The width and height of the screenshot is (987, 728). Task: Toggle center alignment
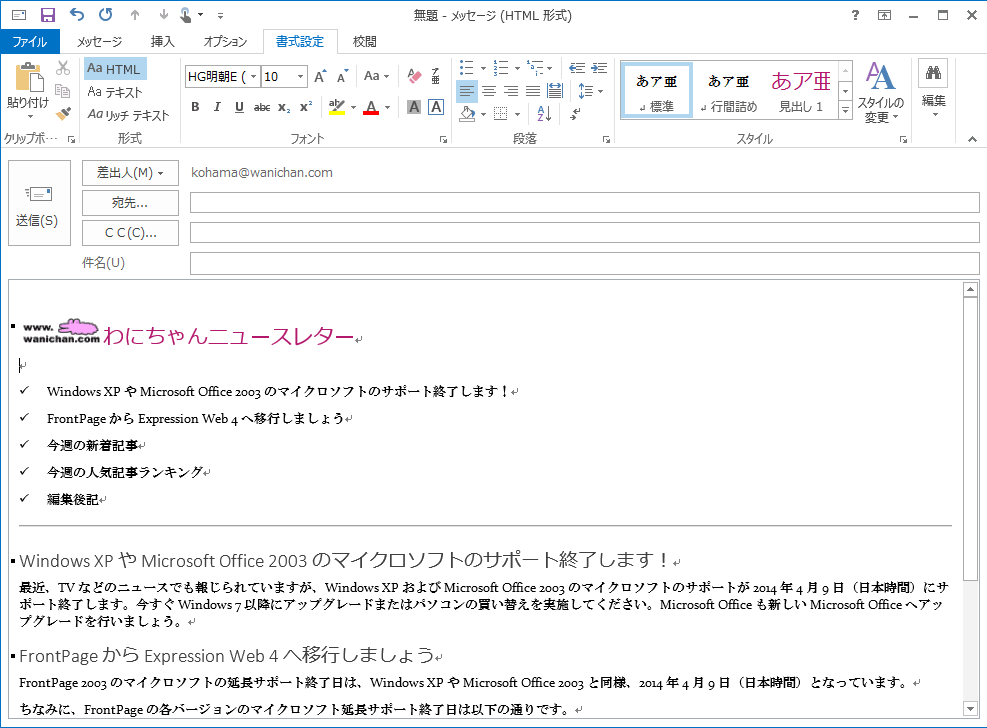489,91
